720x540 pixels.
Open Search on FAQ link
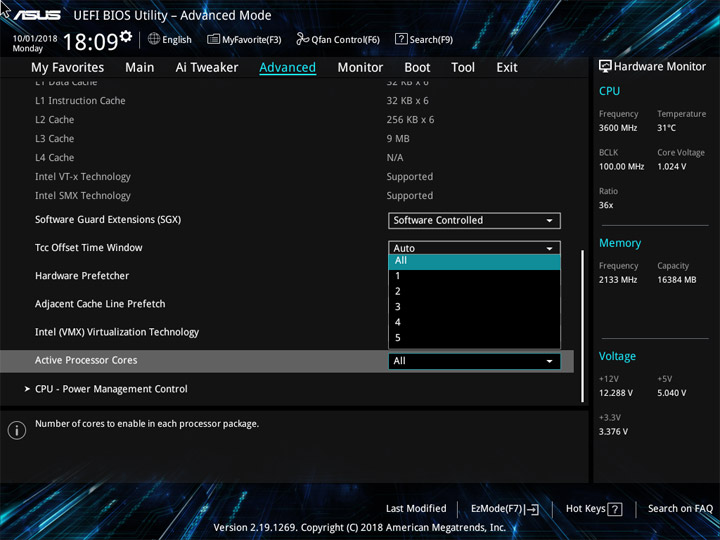pos(680,509)
